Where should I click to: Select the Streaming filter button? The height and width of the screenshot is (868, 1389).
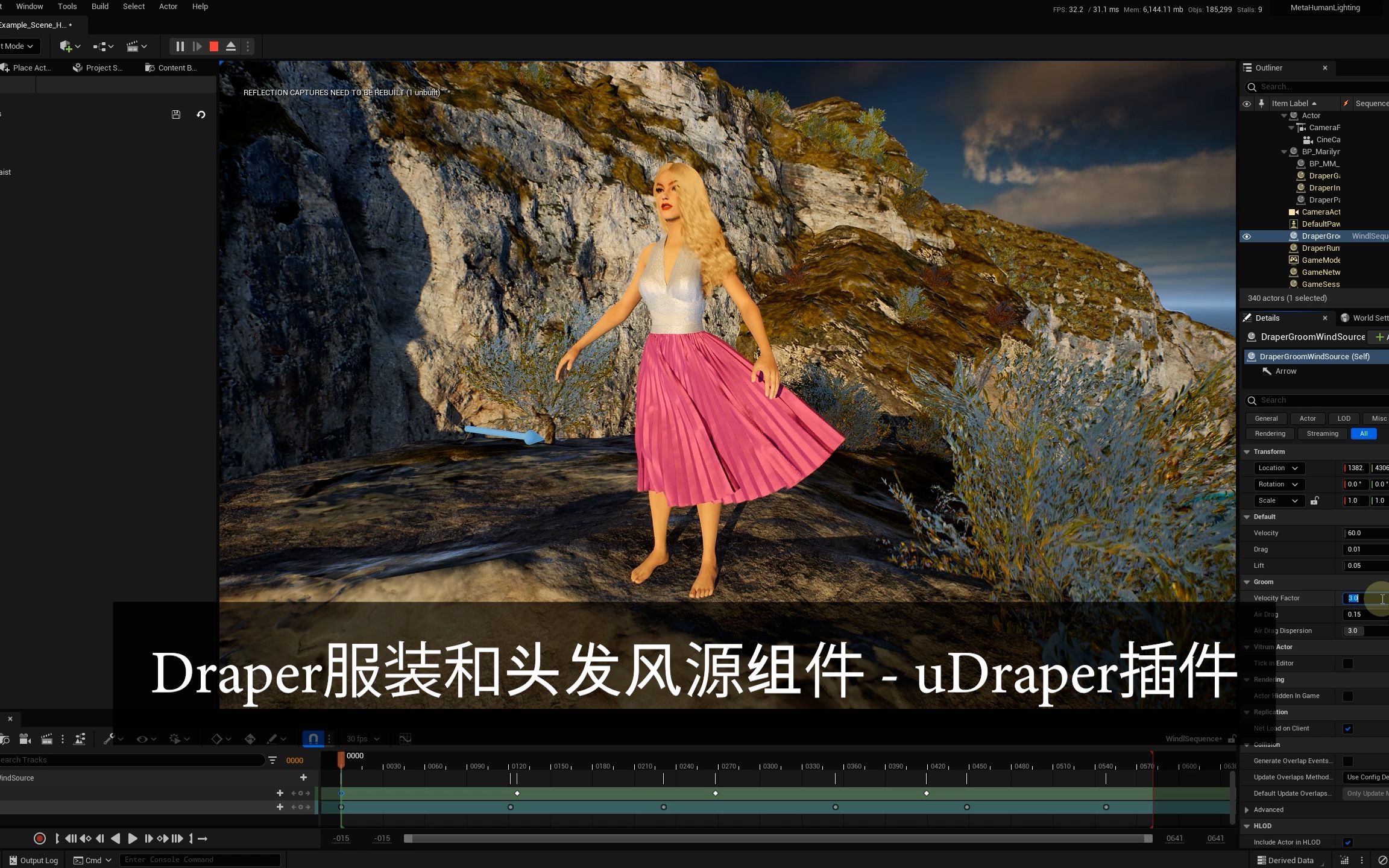(1322, 433)
